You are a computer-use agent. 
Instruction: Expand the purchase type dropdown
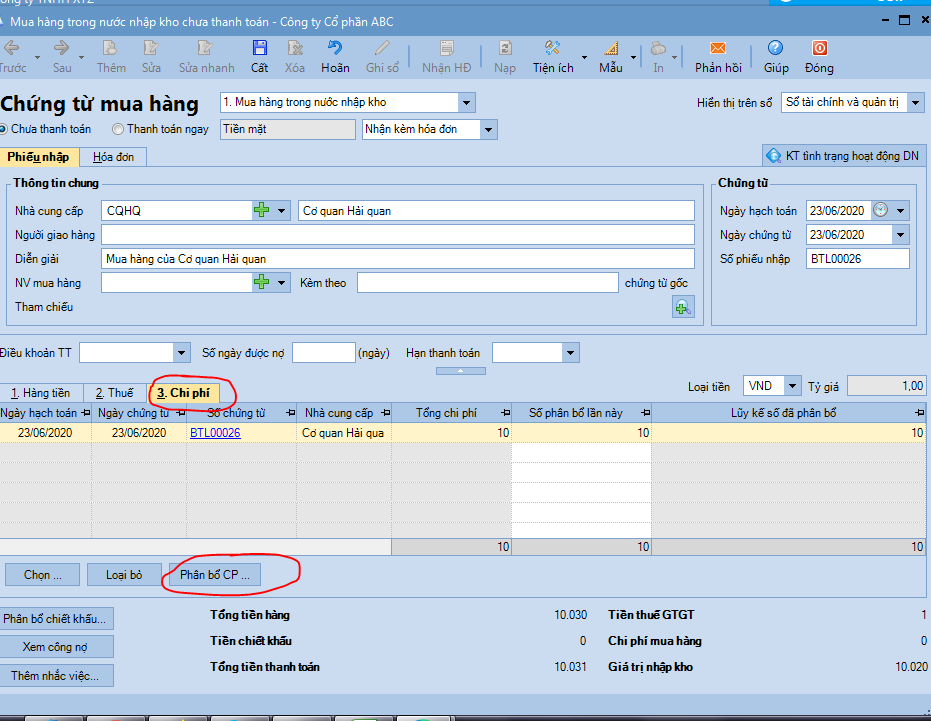point(467,102)
